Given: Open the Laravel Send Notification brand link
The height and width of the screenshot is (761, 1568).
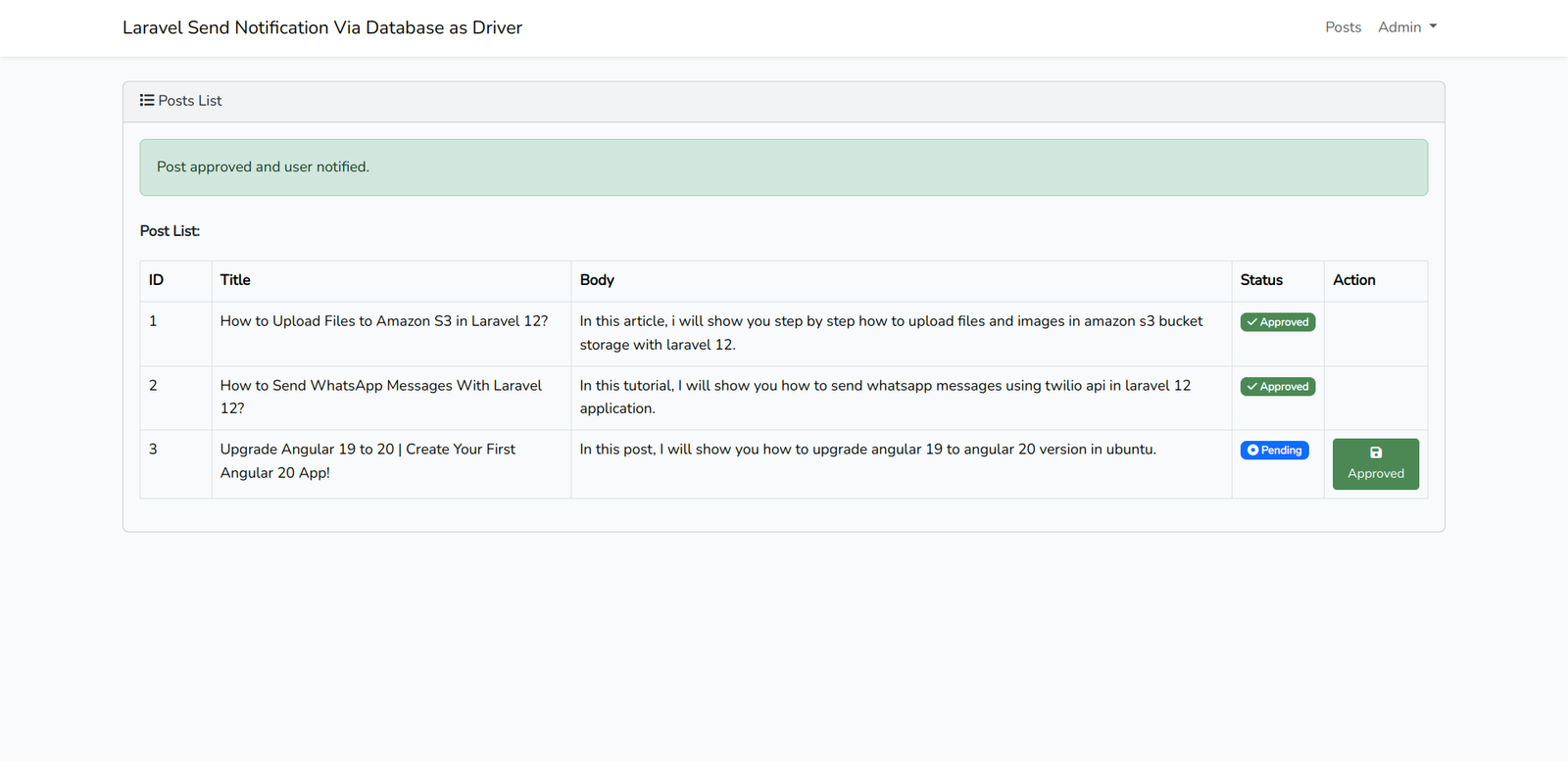Looking at the screenshot, I should point(322,27).
